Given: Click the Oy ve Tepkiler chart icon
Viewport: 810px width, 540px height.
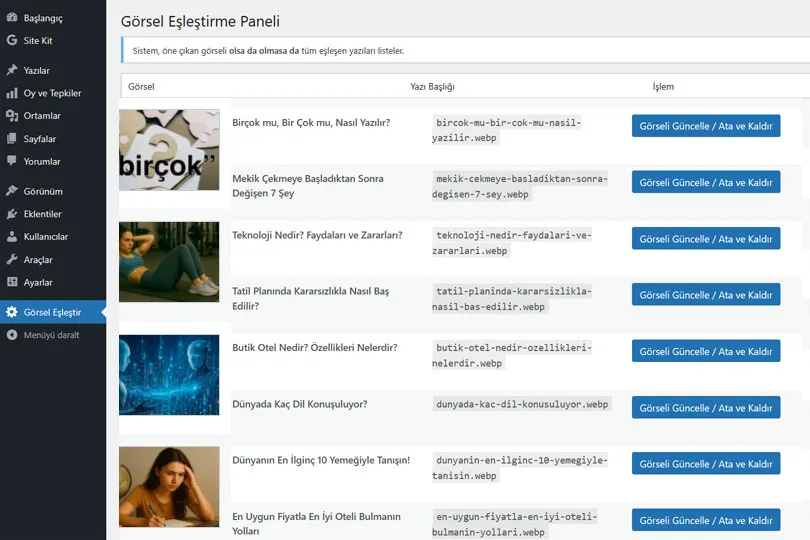Looking at the screenshot, I should tap(12, 93).
